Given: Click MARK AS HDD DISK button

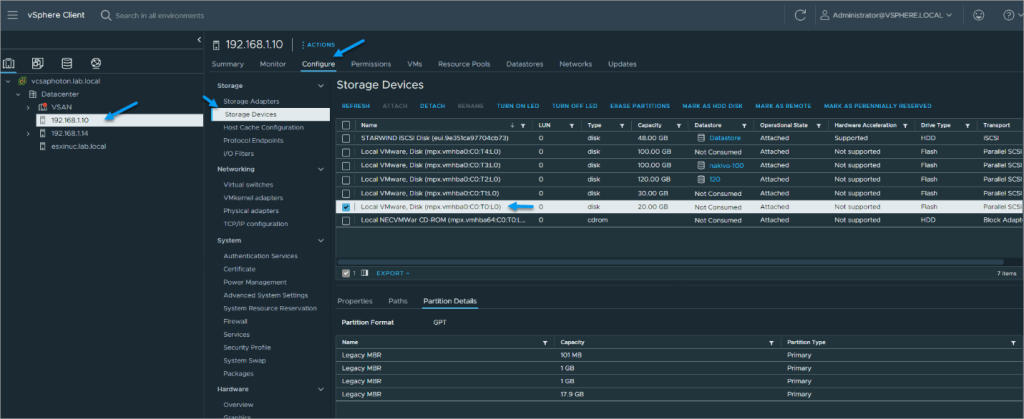Looking at the screenshot, I should tap(712, 106).
